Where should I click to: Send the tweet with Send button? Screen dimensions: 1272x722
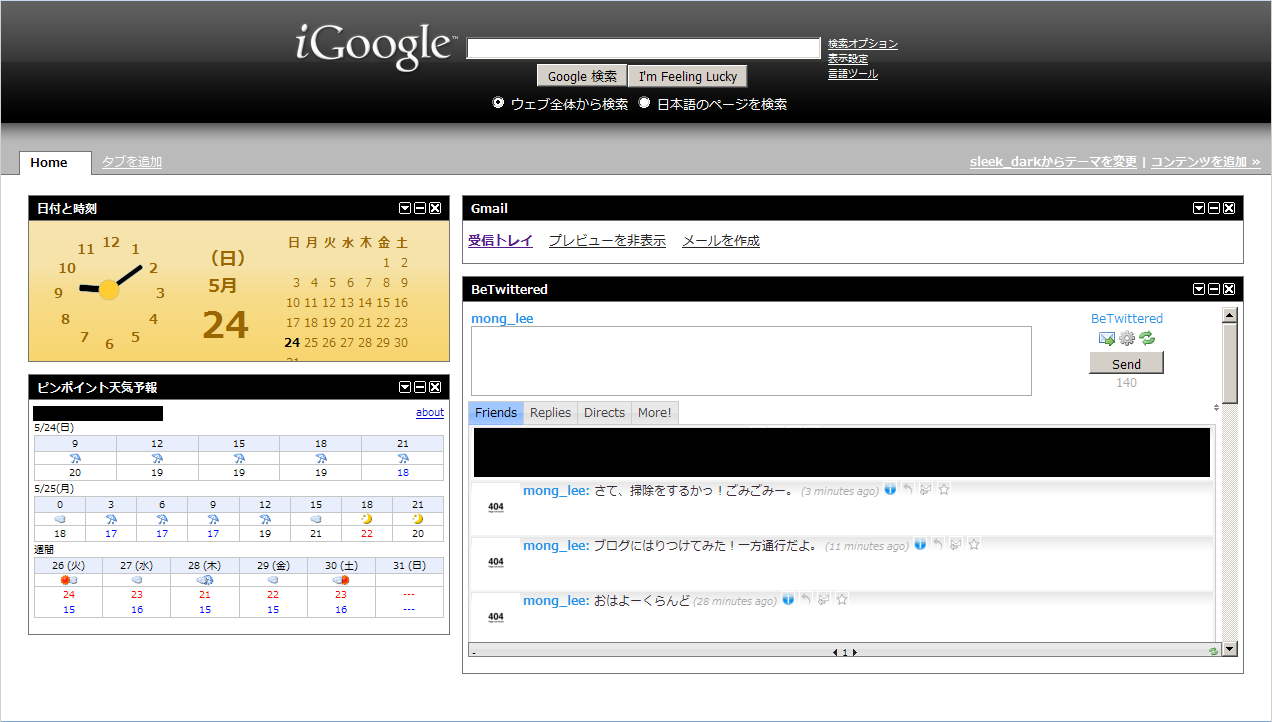coord(1126,364)
